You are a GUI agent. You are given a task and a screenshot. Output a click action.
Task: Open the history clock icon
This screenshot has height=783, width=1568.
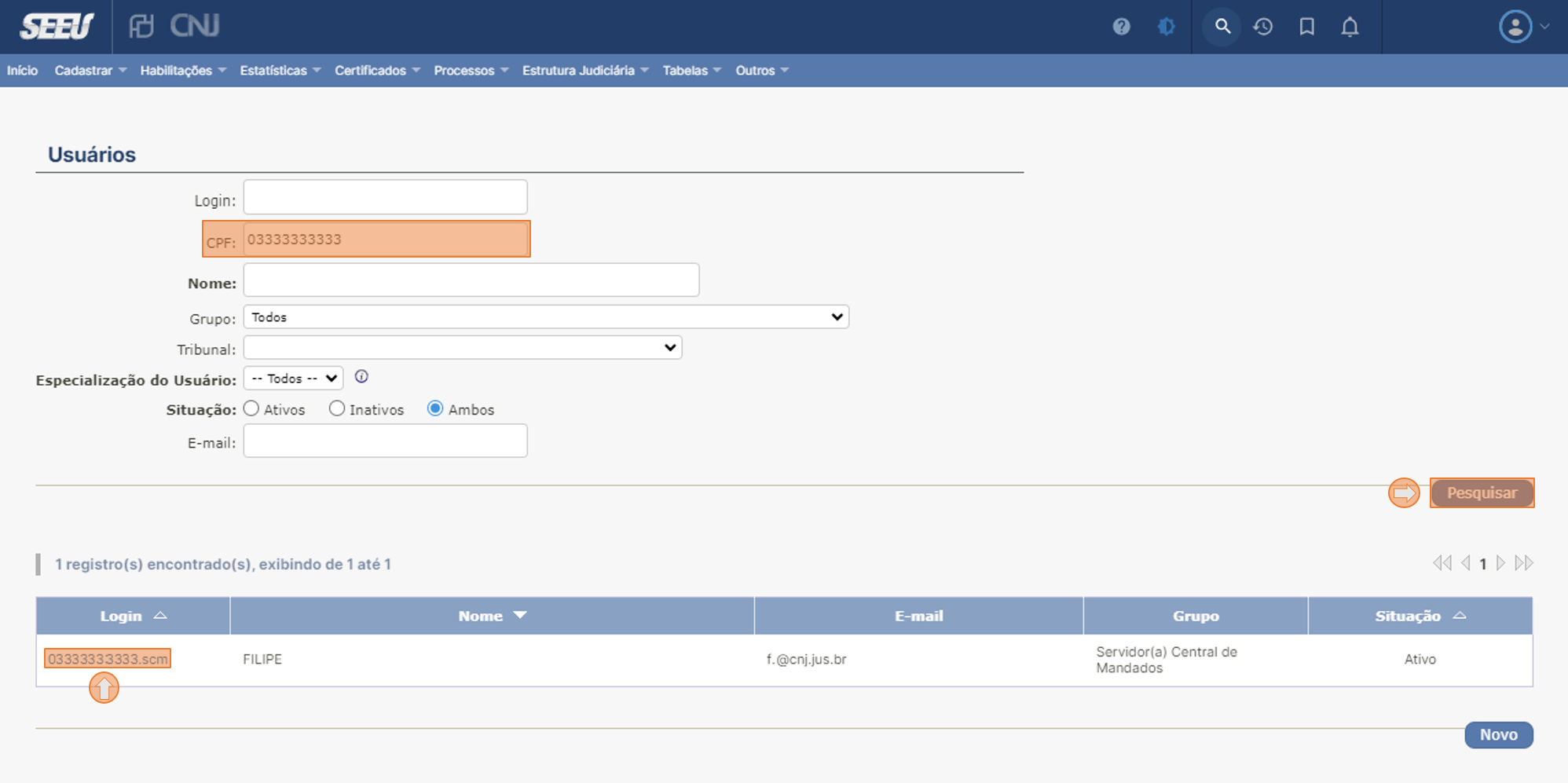(x=1263, y=27)
